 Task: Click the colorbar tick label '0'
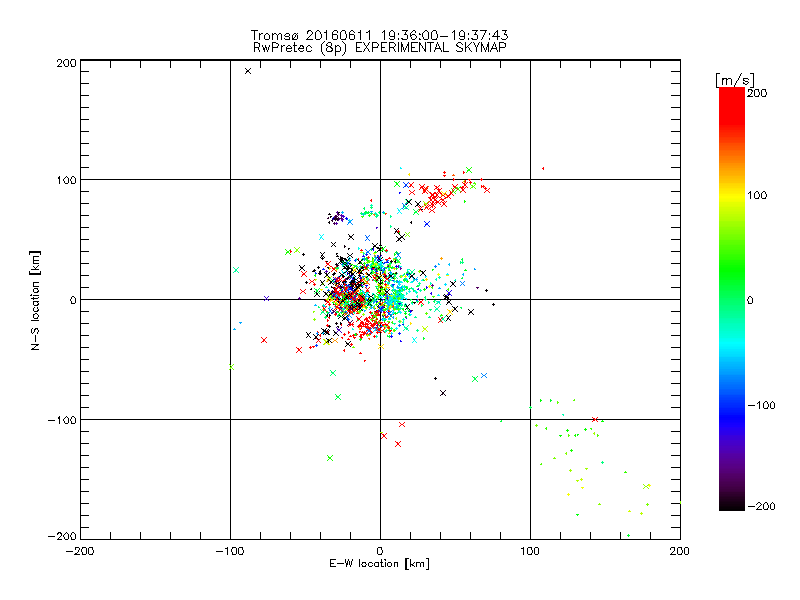pos(750,300)
